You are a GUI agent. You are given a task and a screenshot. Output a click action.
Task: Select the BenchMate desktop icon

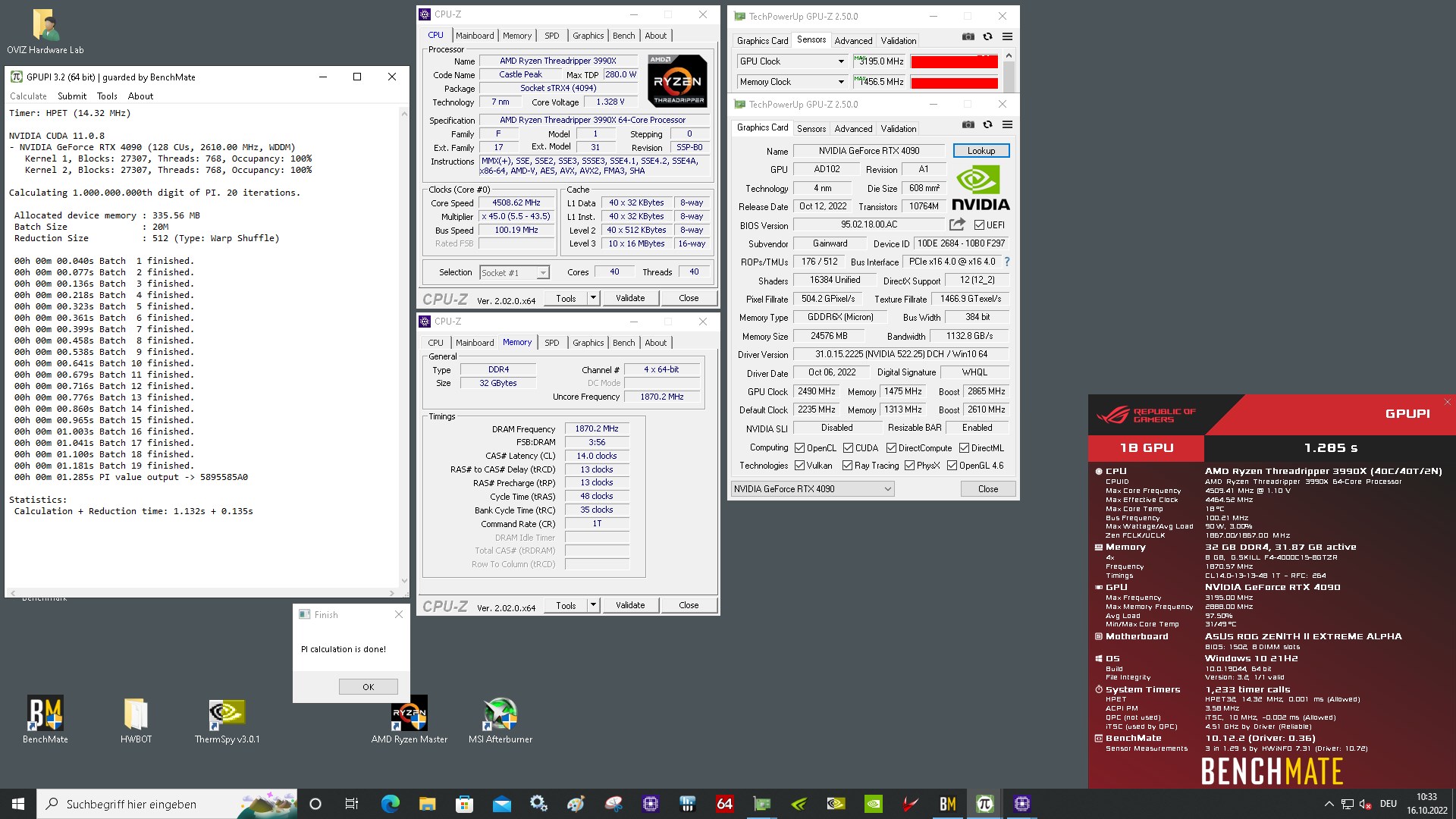coord(45,720)
